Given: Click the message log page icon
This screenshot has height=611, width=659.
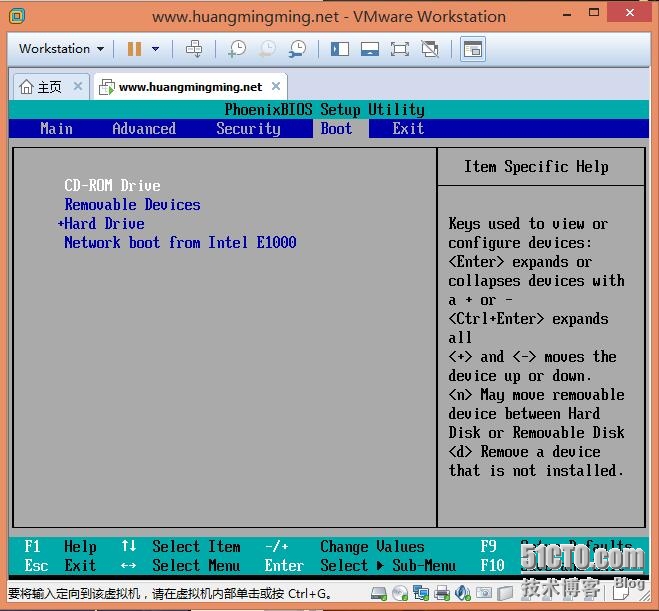Looking at the screenshot, I should (621, 593).
